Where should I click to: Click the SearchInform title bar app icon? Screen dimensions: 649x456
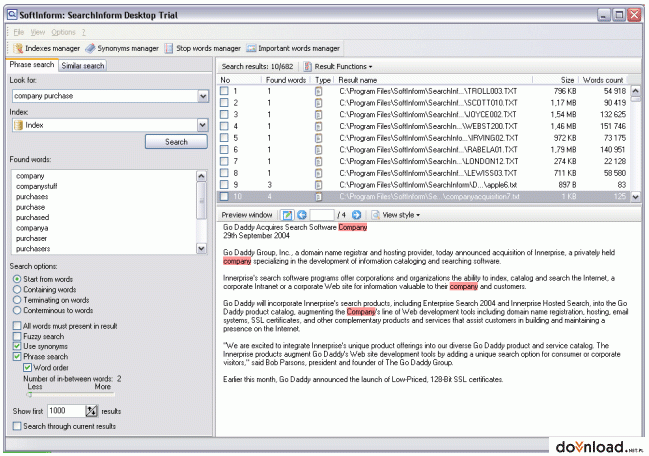(12, 15)
